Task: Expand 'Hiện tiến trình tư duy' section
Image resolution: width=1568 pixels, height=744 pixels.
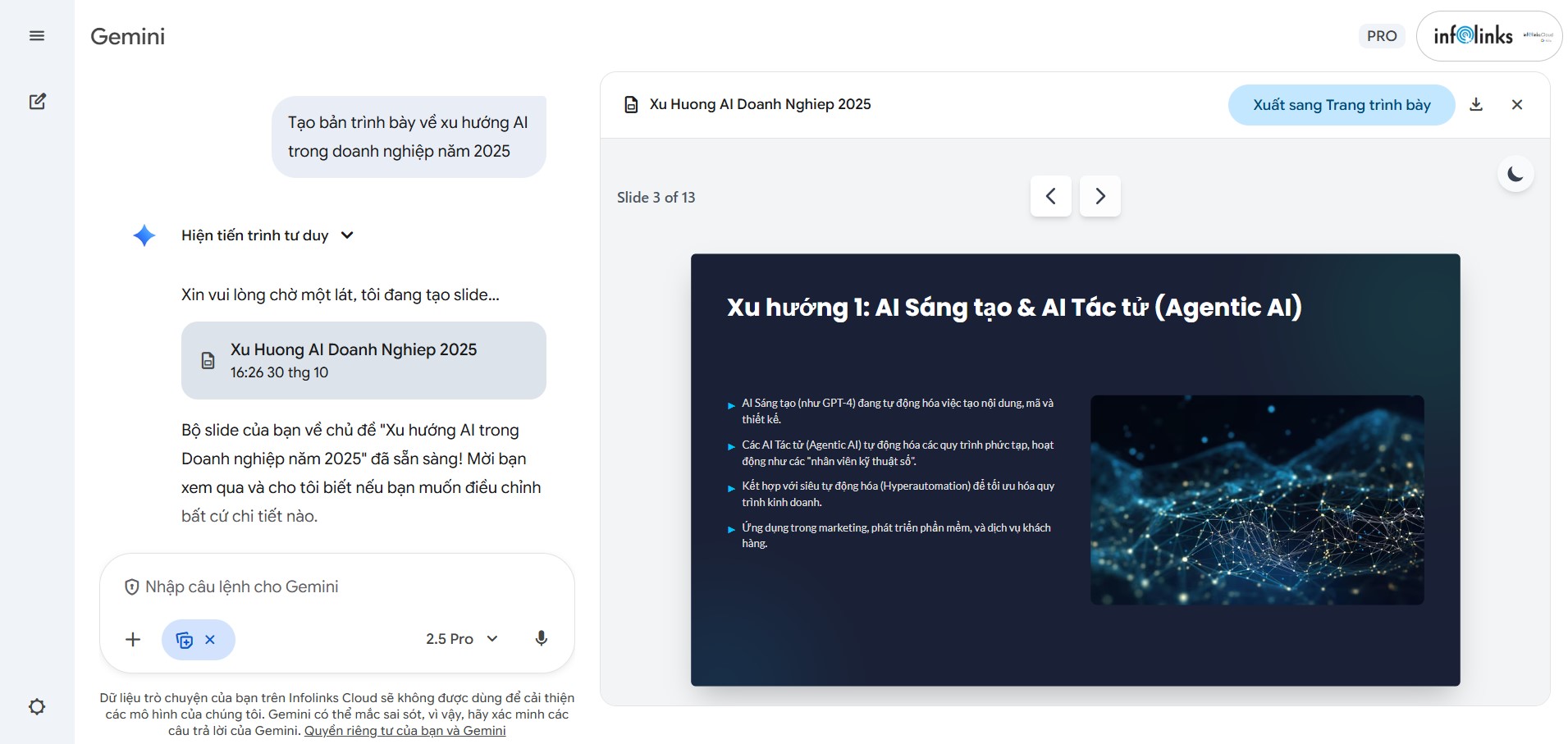Action: point(254,235)
